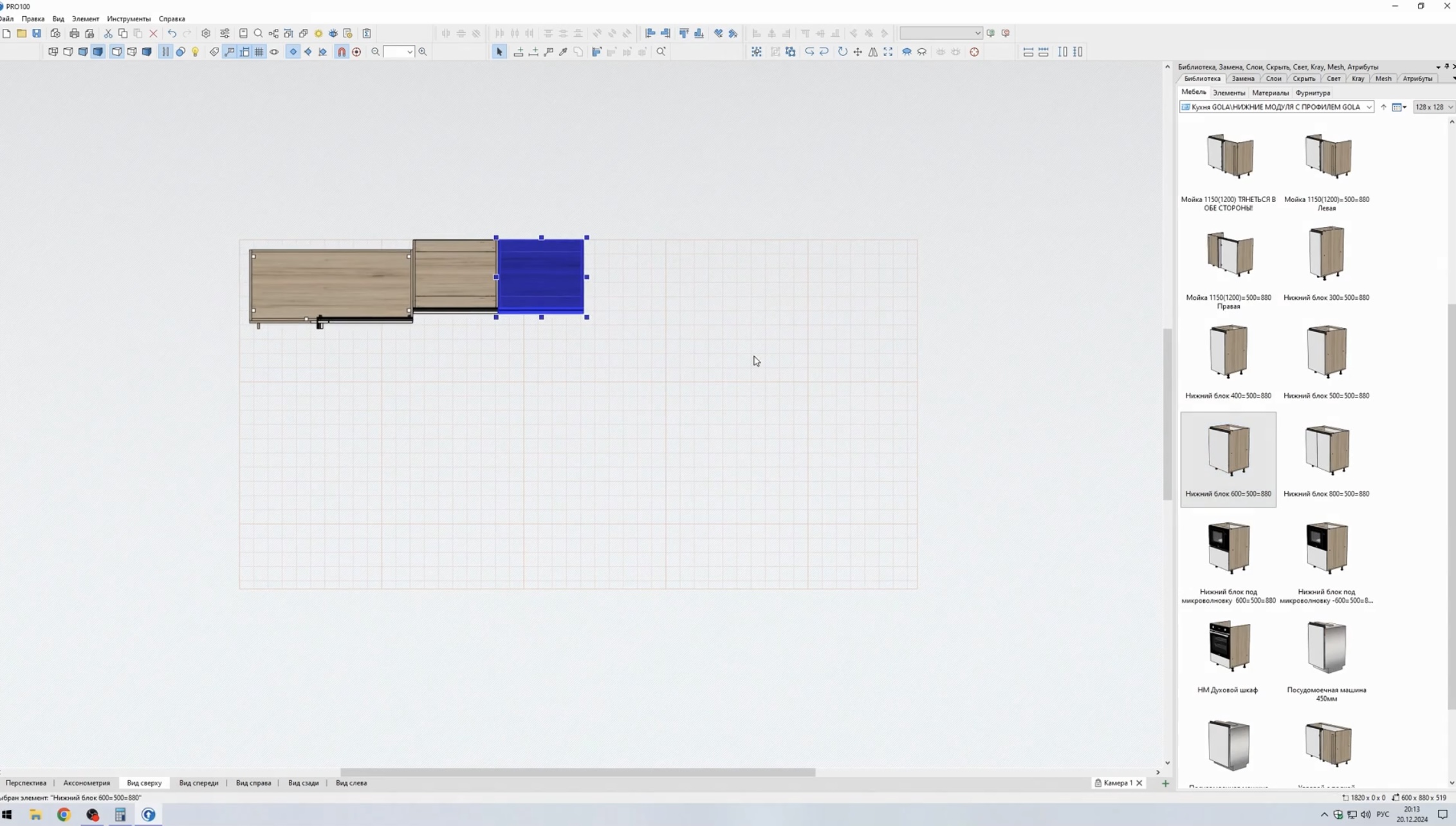
Task: Print the current view
Action: [x=74, y=33]
